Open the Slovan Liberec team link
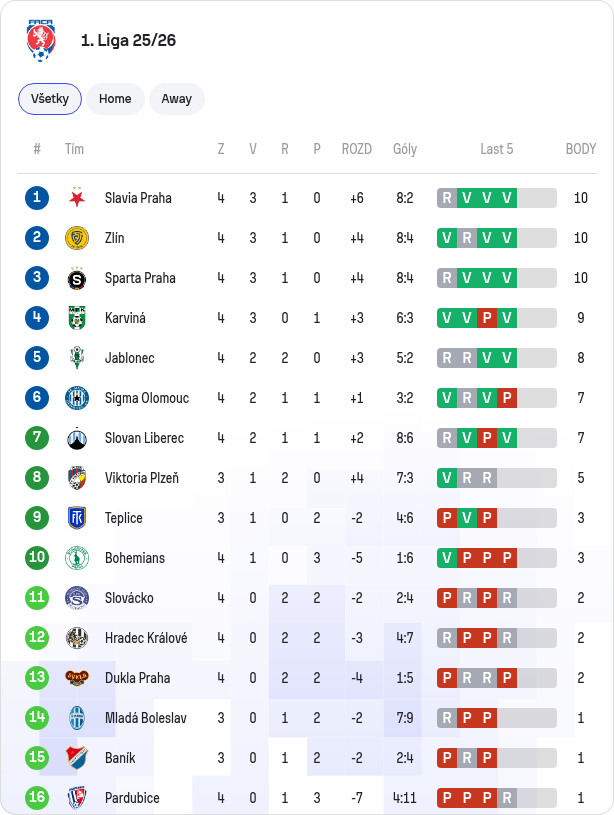This screenshot has width=614, height=815. click(145, 438)
